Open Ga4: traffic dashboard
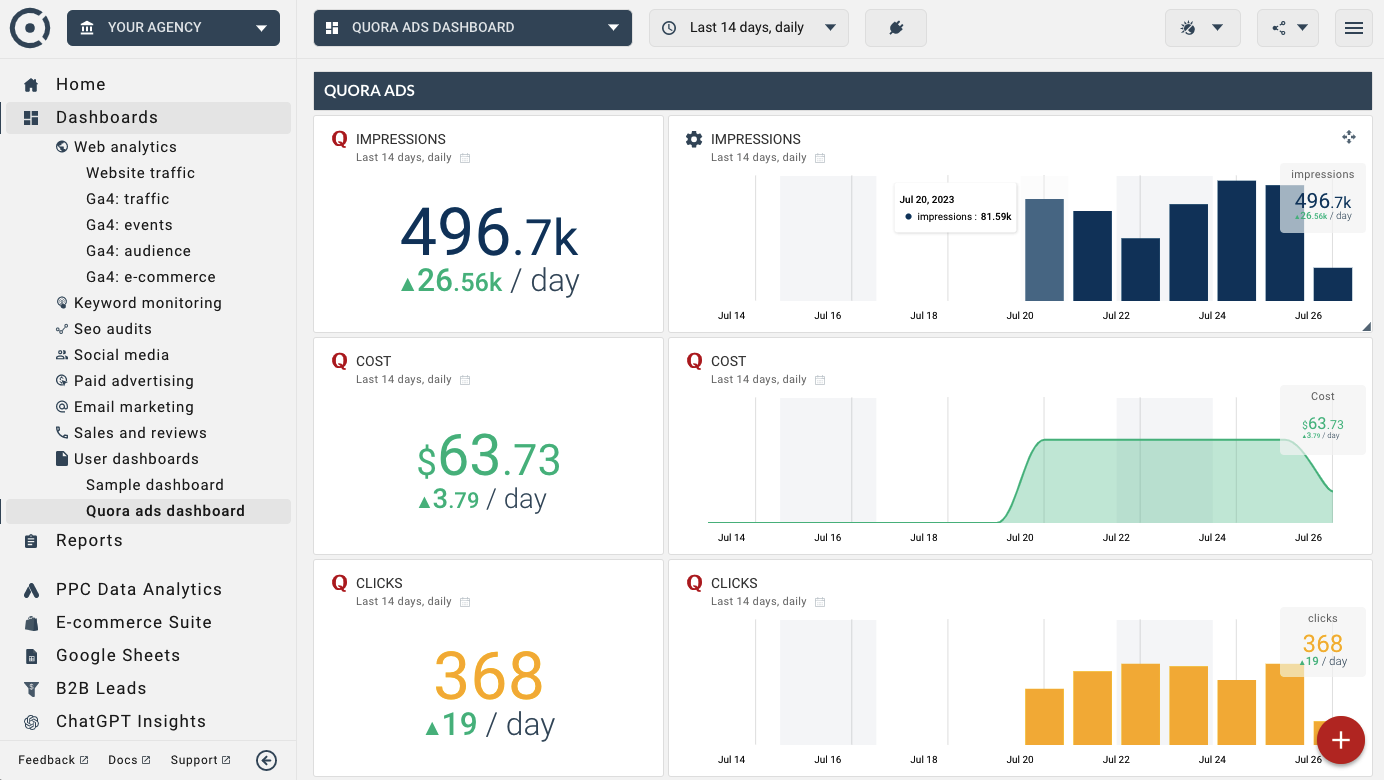The image size is (1384, 780). (x=127, y=199)
